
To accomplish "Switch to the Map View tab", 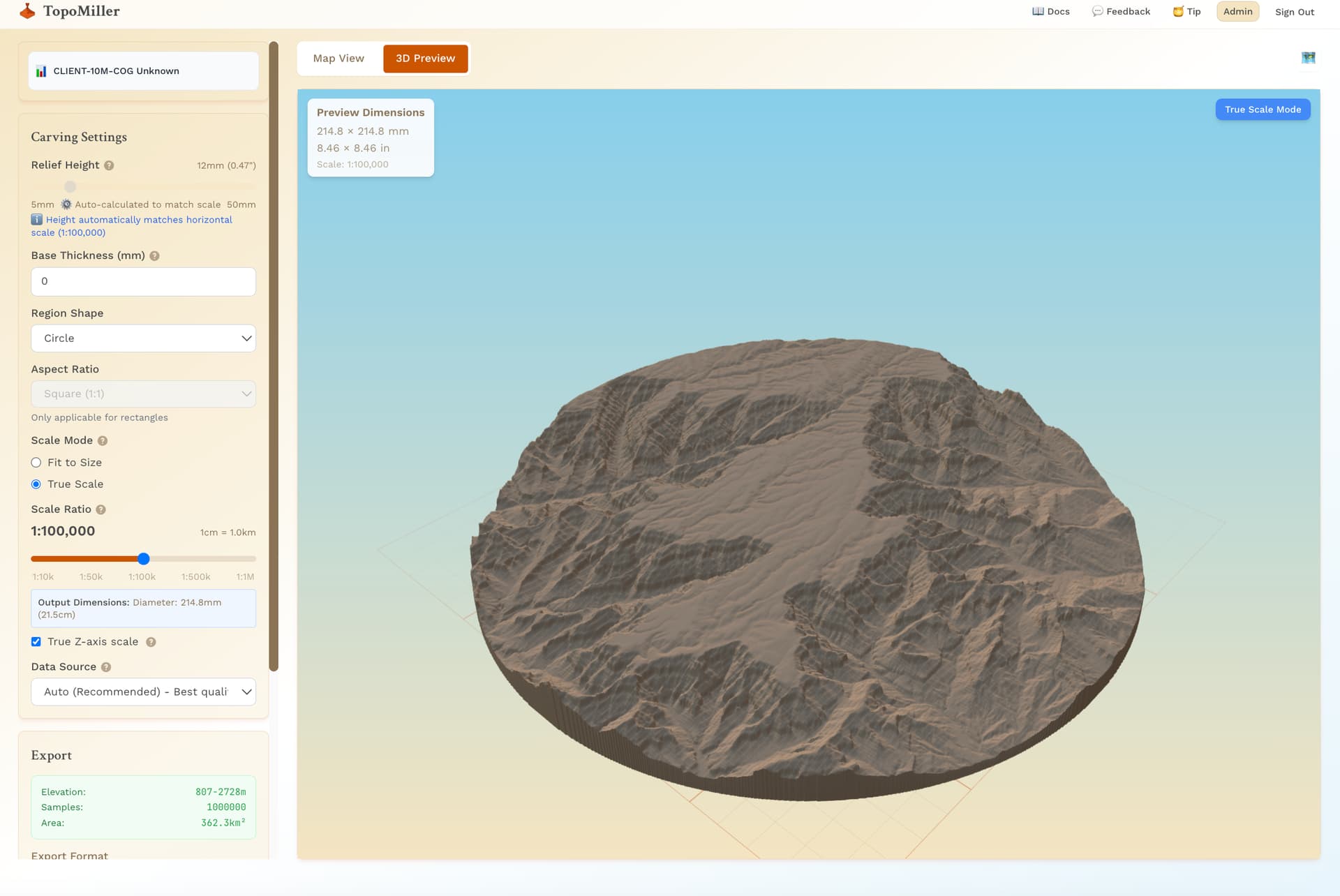I will 338,59.
